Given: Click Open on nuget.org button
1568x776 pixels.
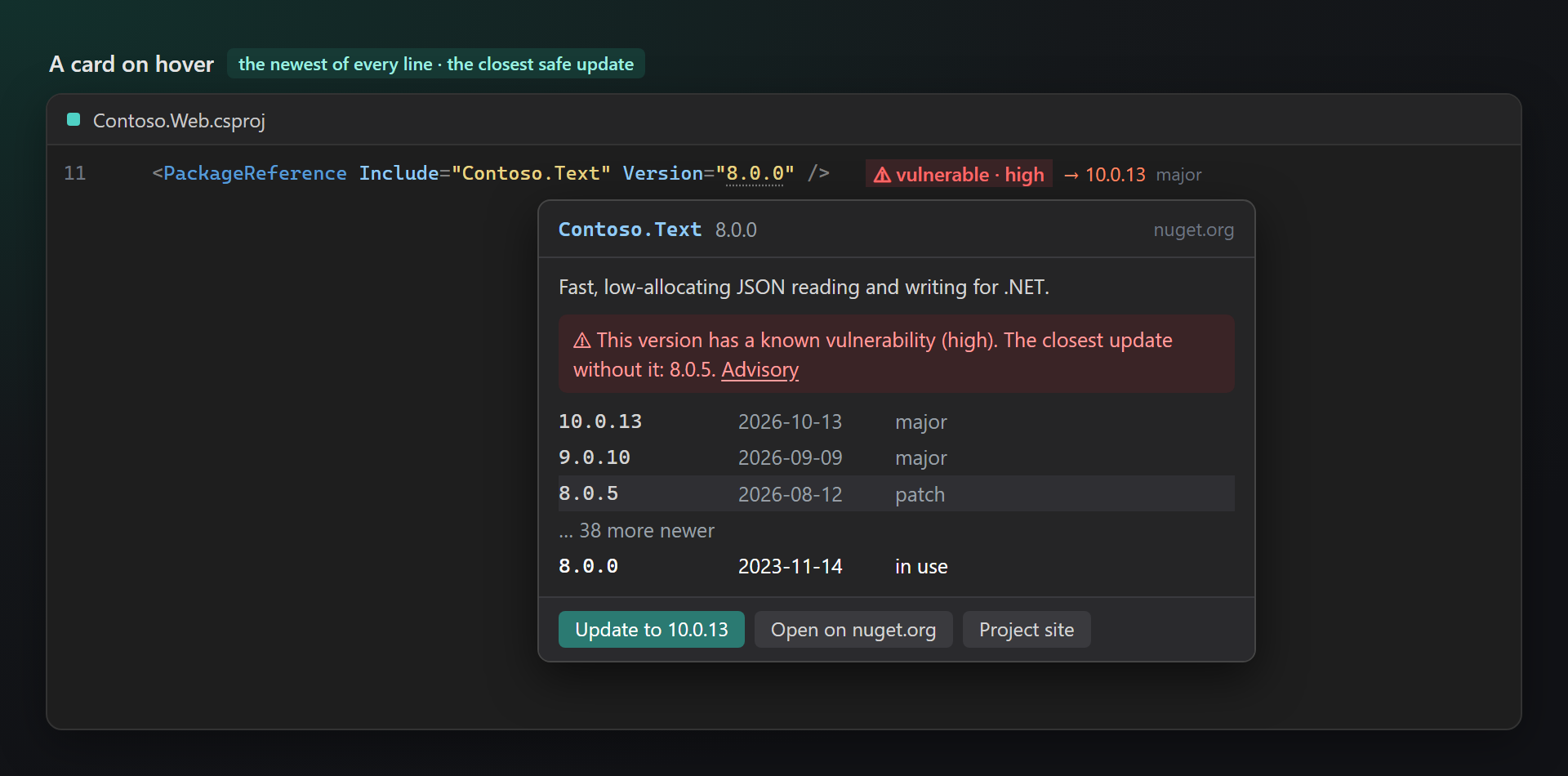Looking at the screenshot, I should [853, 630].
